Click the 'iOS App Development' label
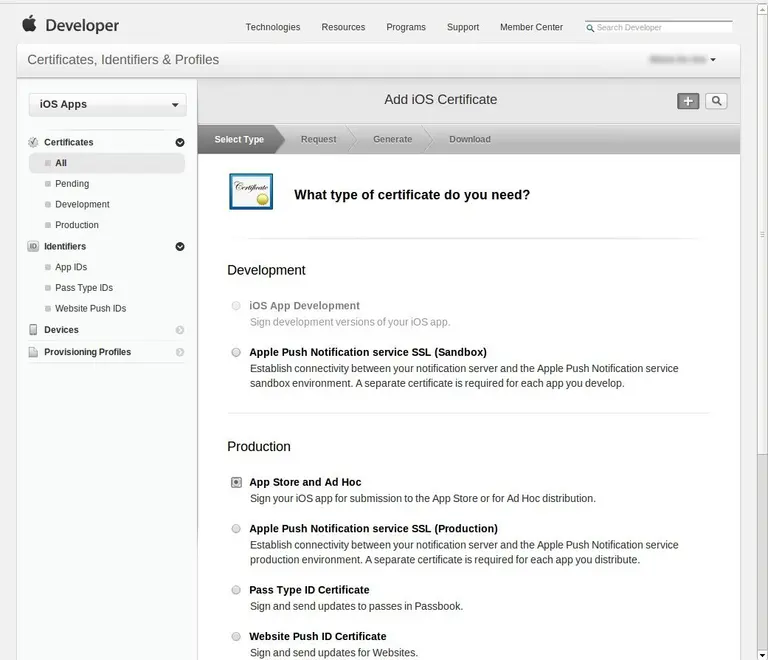 (x=304, y=306)
